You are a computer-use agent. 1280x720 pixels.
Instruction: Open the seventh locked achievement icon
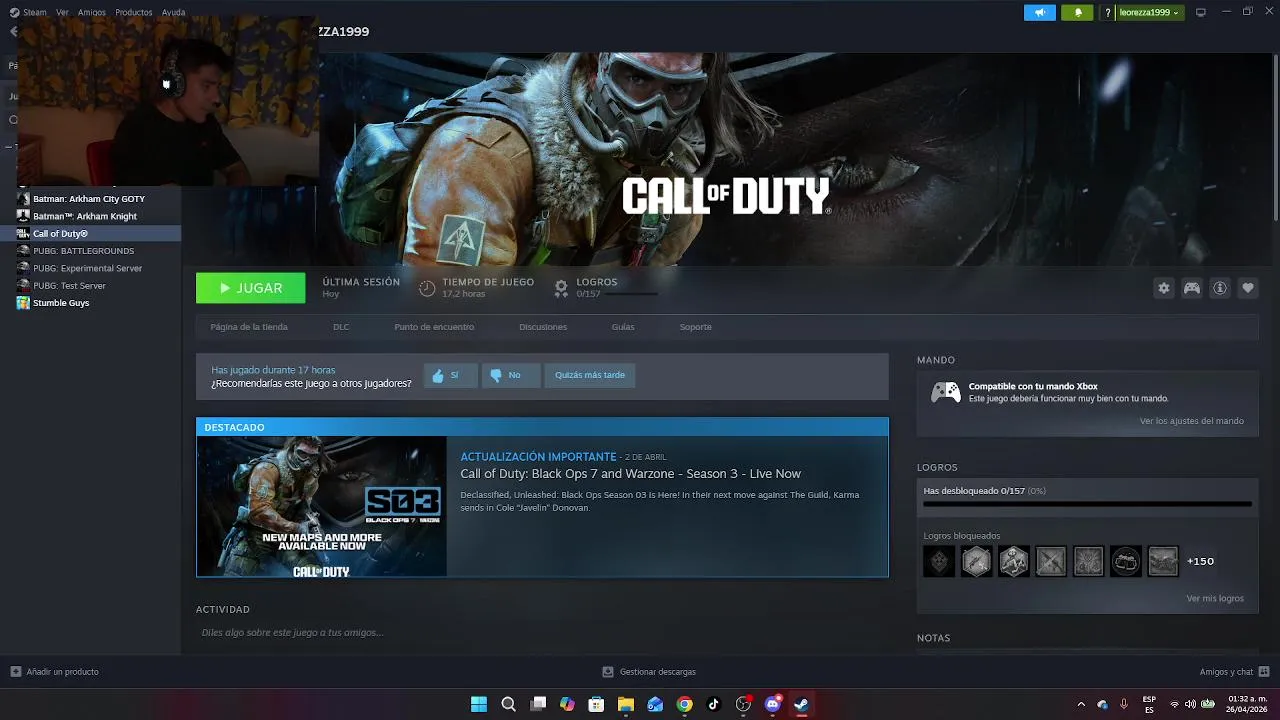pos(1163,562)
